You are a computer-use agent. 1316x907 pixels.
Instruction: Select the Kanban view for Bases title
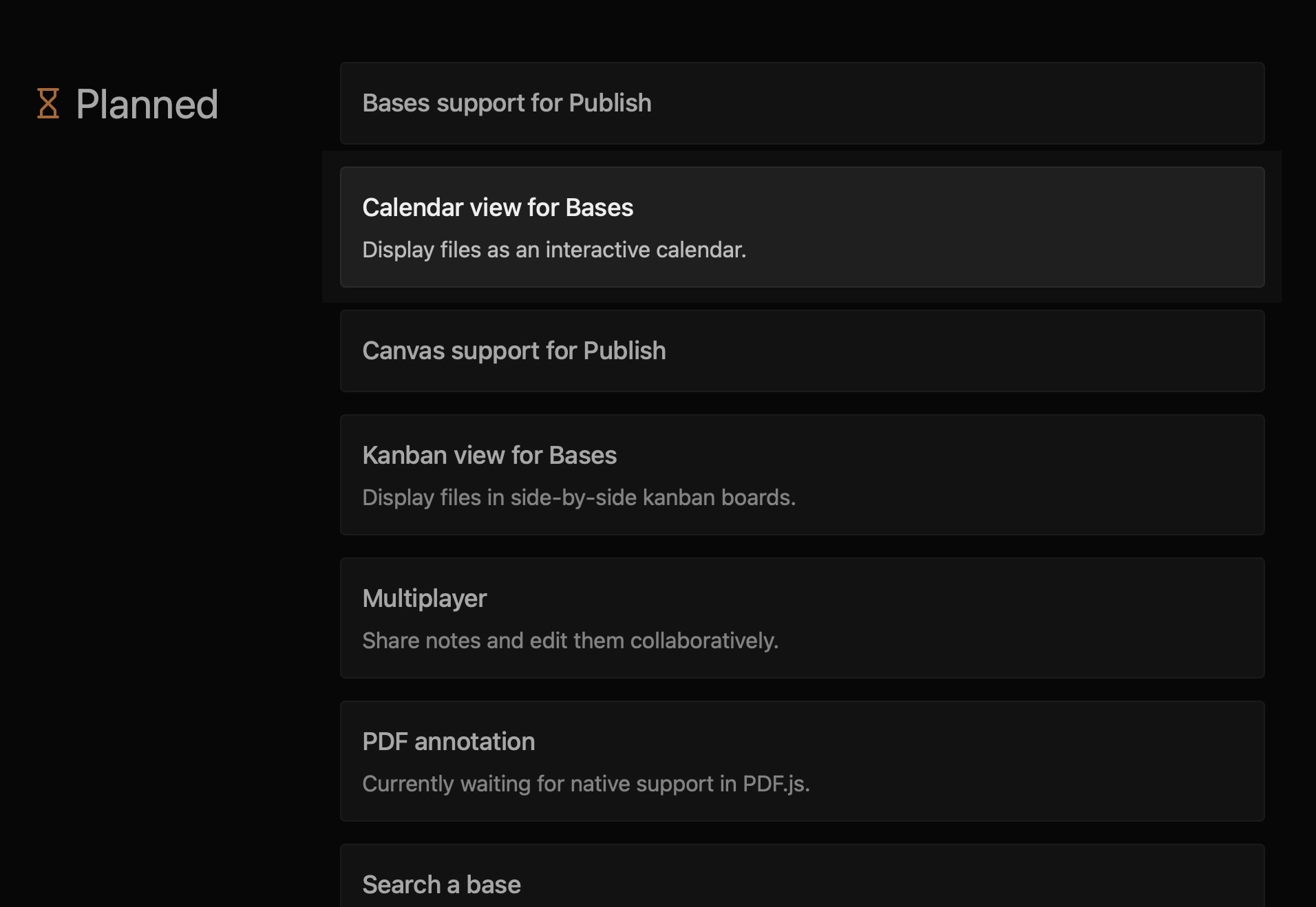(x=489, y=456)
